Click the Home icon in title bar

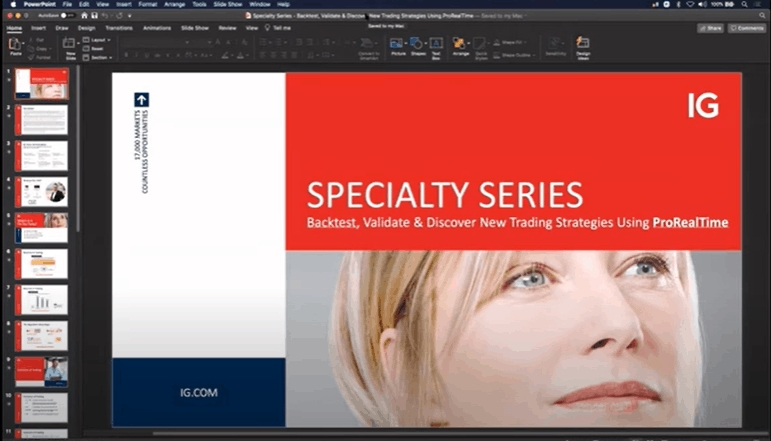[84, 16]
